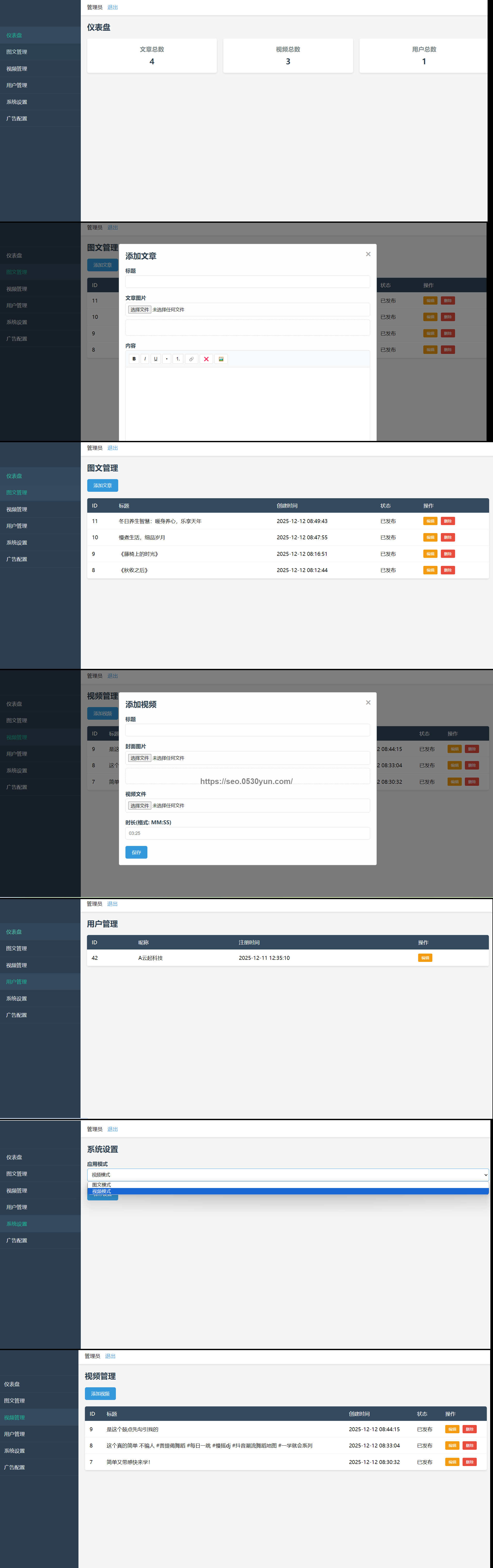Screen dimensions: 493x1568
Task: Apply italic in the article content editor
Action: pos(145,359)
